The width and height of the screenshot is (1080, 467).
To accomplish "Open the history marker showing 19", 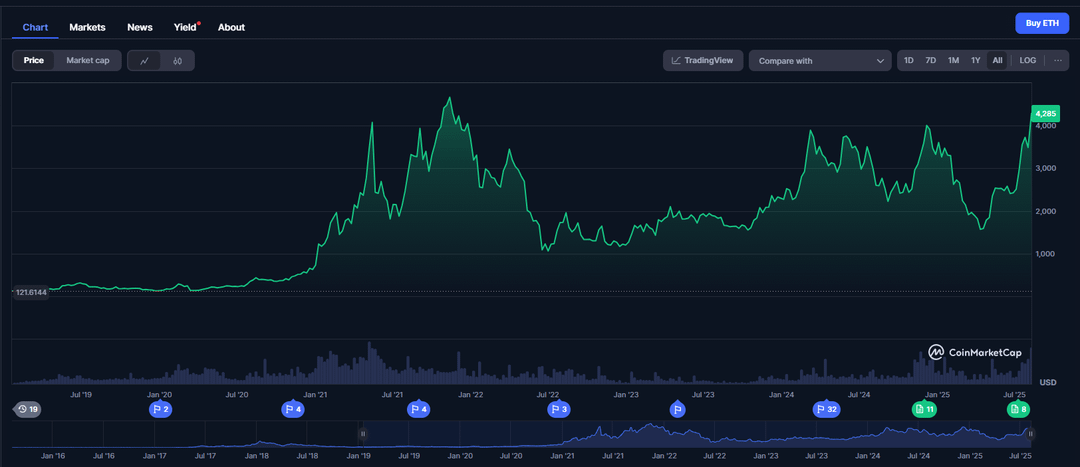I will click(x=28, y=409).
